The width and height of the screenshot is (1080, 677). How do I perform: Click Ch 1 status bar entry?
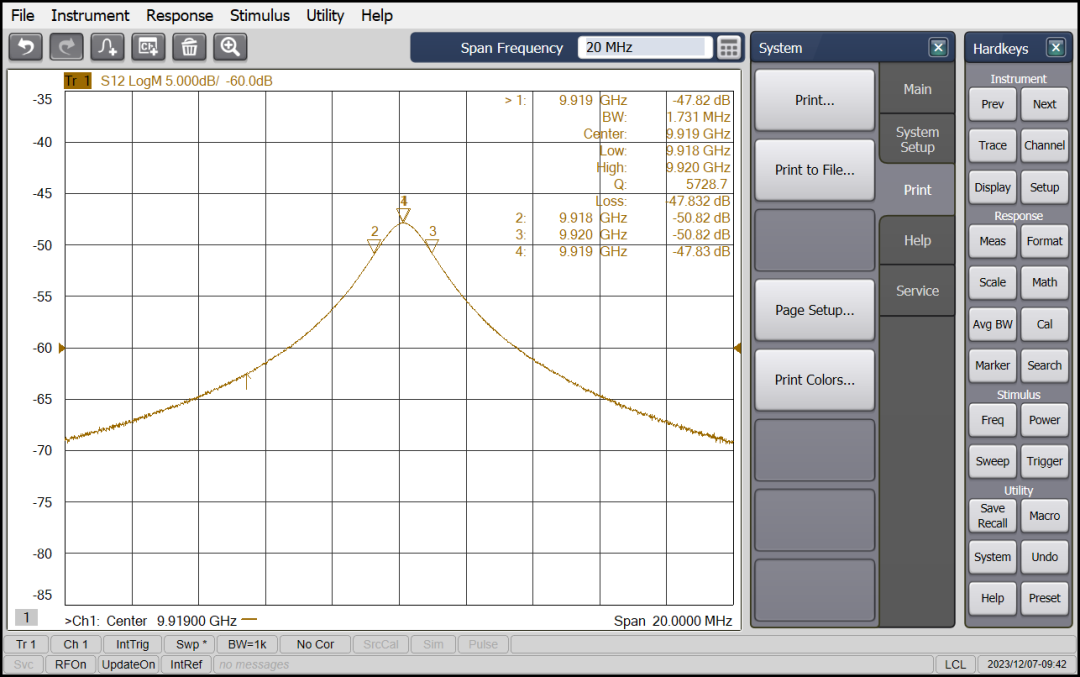[76, 645]
